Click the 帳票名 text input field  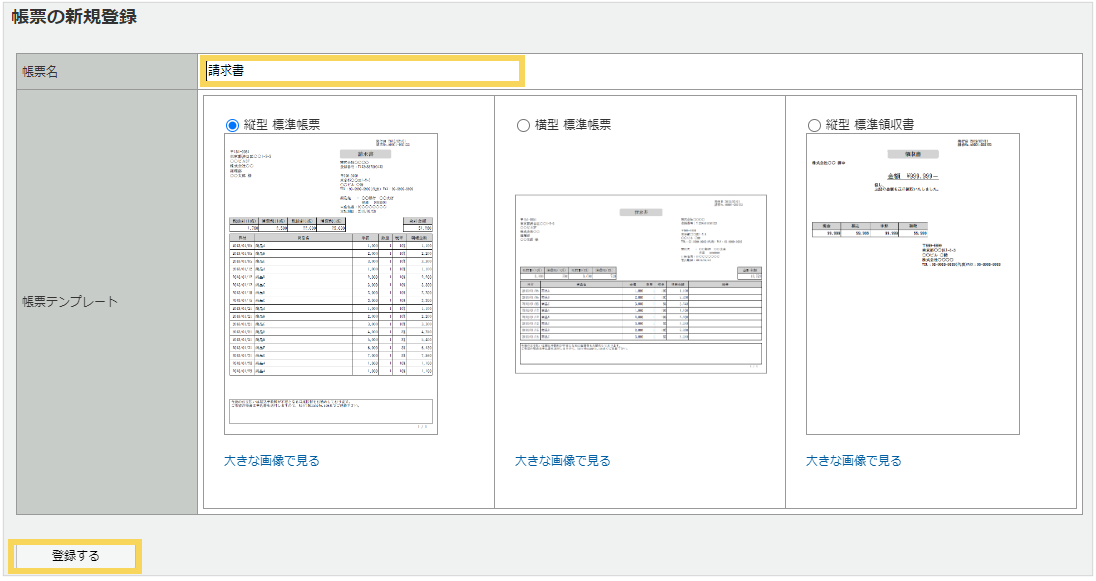(x=361, y=71)
